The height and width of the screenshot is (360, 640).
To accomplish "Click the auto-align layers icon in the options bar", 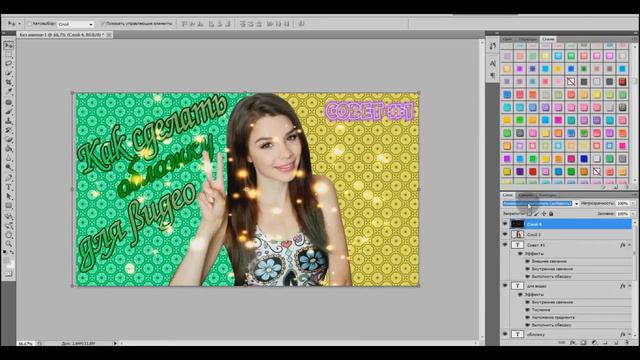I will coord(301,24).
